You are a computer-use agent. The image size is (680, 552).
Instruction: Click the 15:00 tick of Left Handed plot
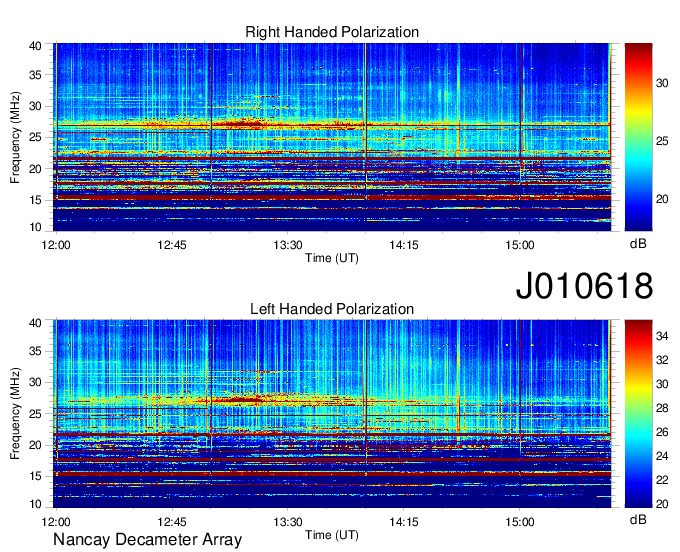coord(520,522)
